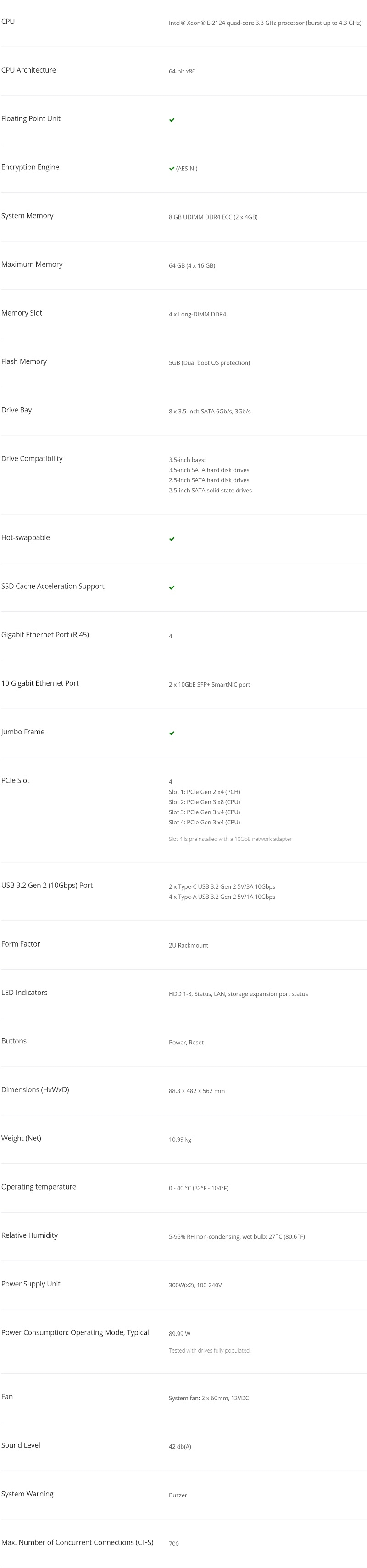Click the Drive Compatibility heading
Image resolution: width=367 pixels, height=1568 pixels.
tap(32, 458)
